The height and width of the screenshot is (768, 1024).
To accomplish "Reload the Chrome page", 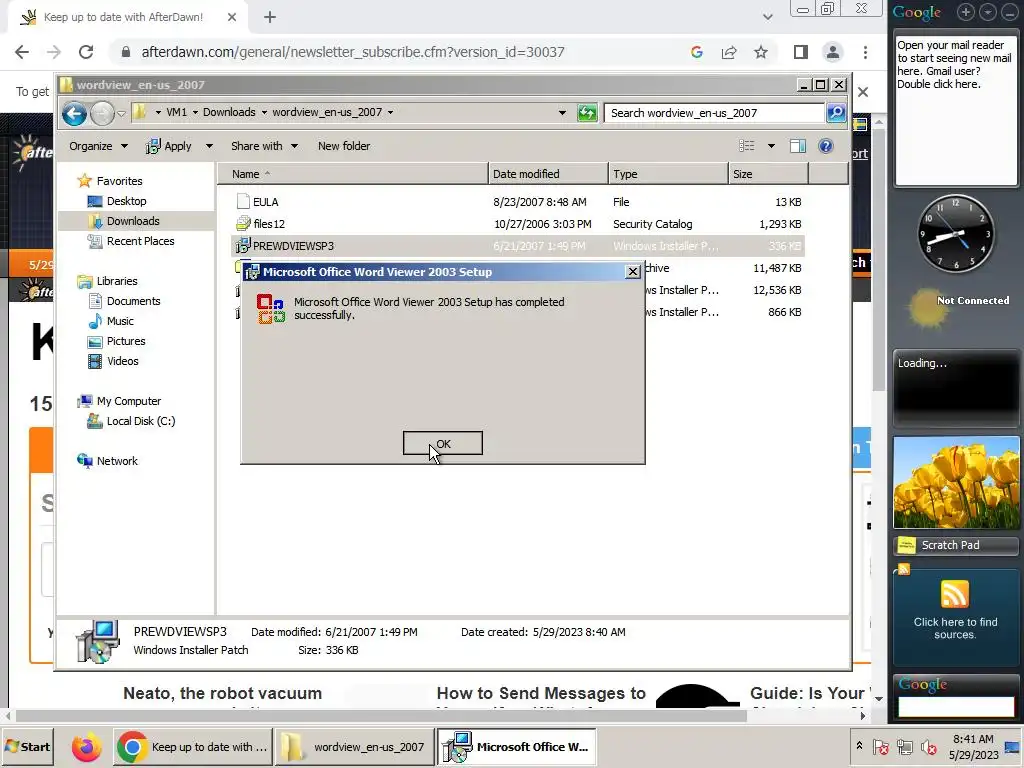I will click(86, 52).
